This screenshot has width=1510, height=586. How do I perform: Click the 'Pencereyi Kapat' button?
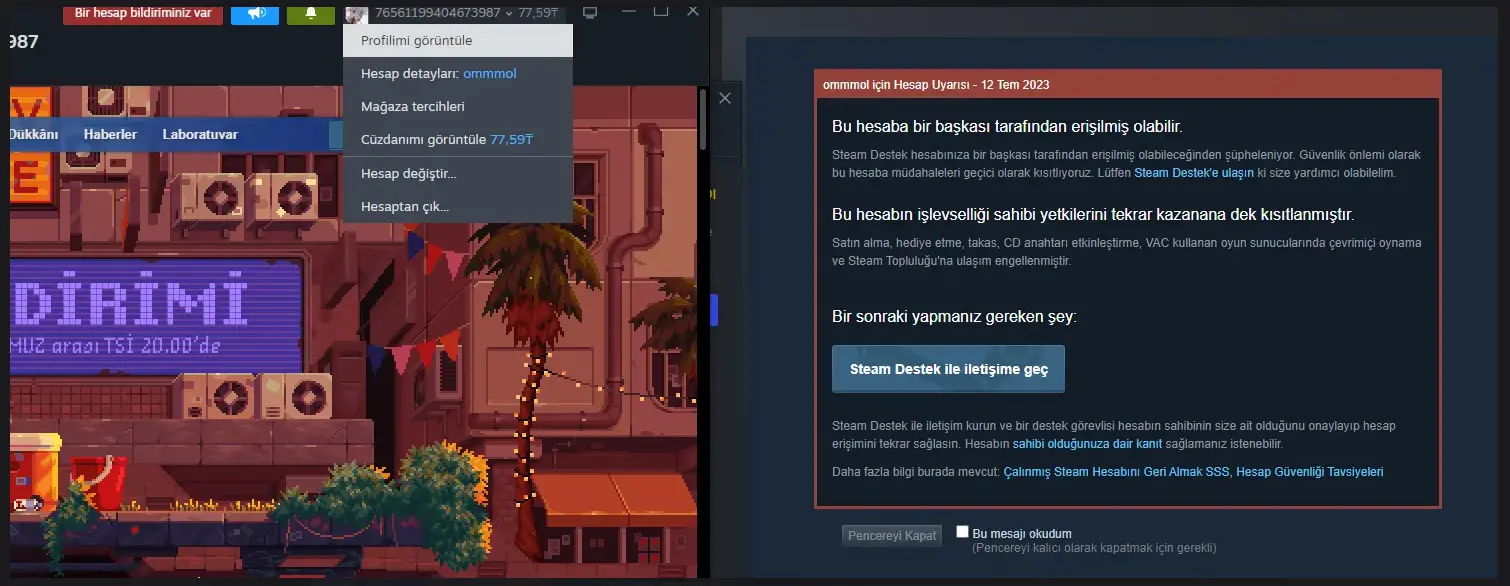point(892,535)
